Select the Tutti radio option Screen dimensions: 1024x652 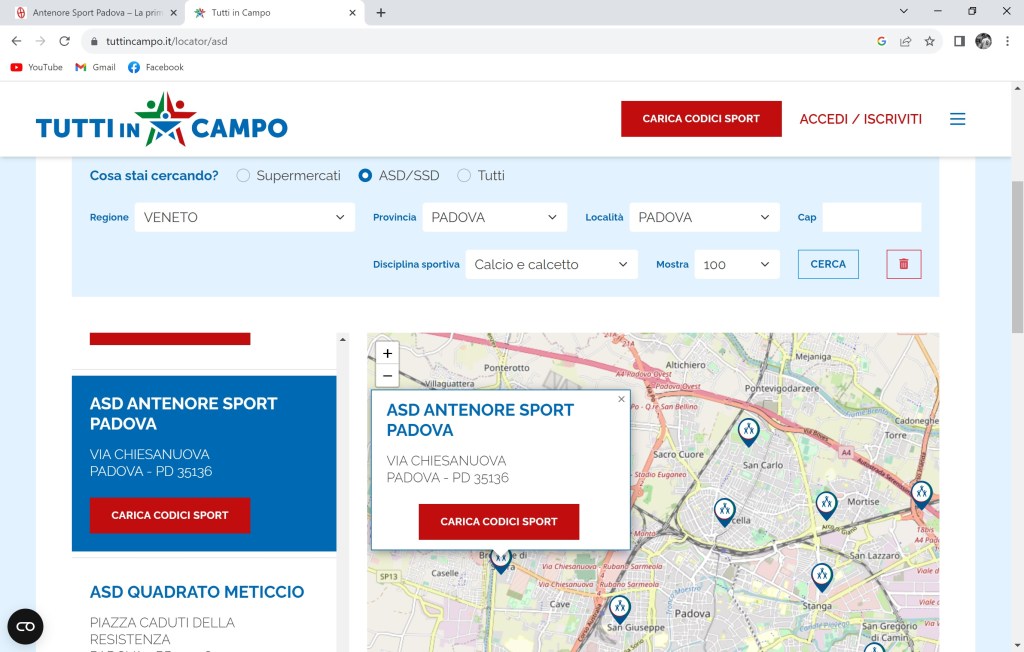coord(464,175)
